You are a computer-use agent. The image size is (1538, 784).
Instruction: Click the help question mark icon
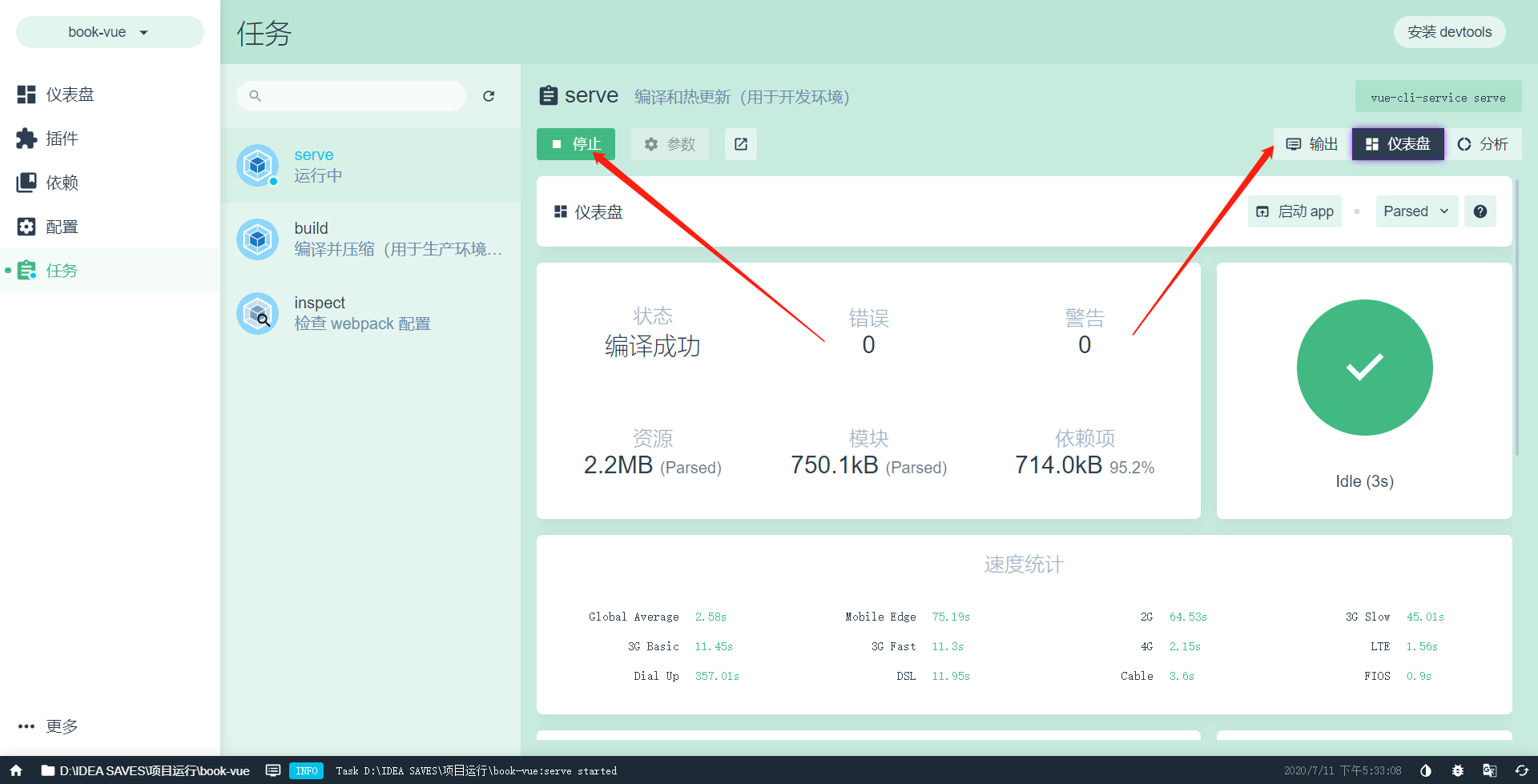coord(1480,211)
